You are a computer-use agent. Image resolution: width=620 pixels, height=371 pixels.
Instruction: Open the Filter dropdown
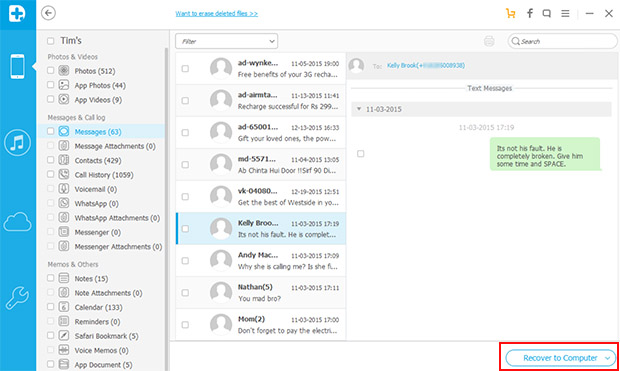click(x=227, y=41)
